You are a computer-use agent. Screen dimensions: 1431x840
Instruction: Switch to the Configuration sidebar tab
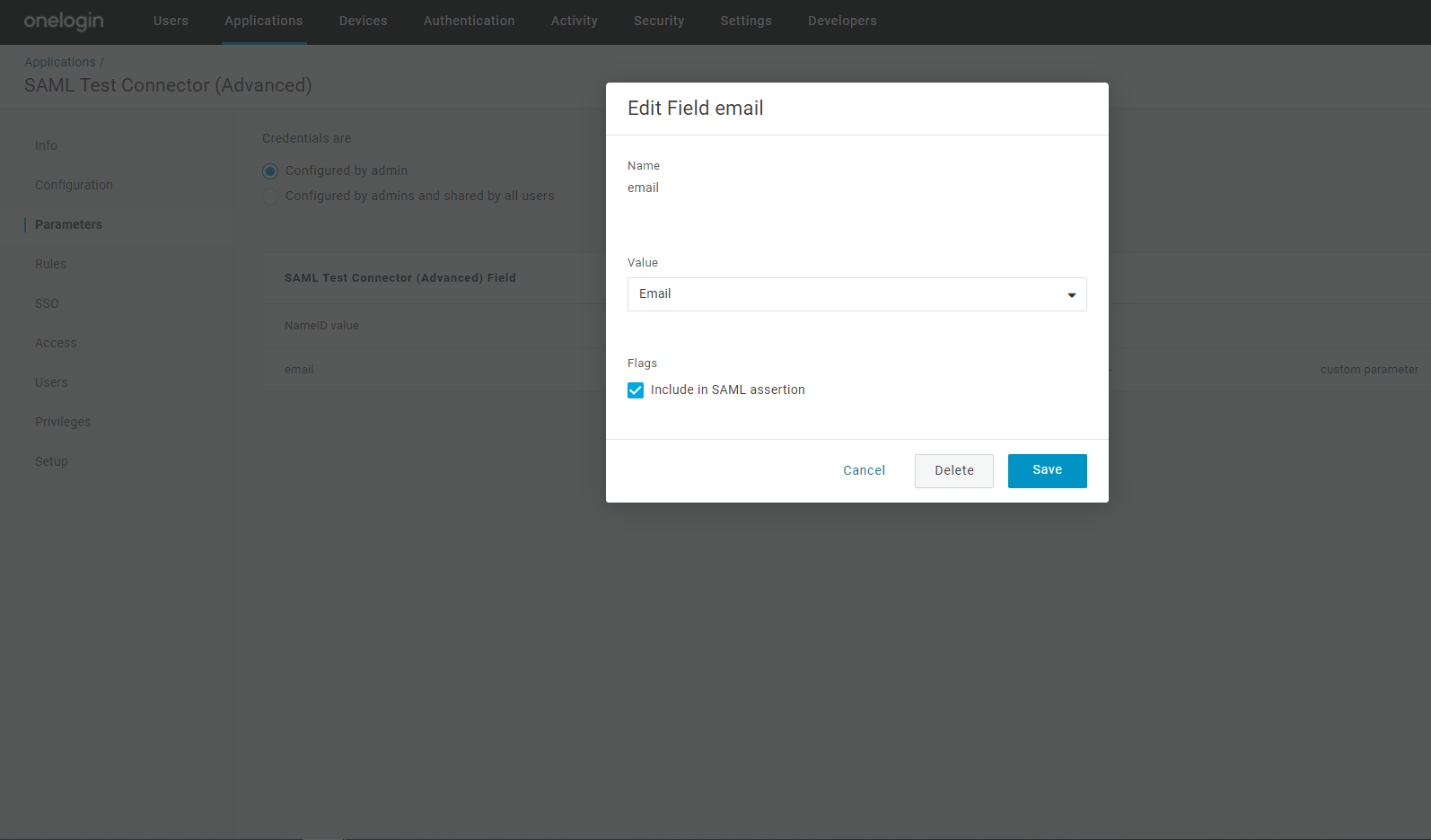pyautogui.click(x=74, y=185)
